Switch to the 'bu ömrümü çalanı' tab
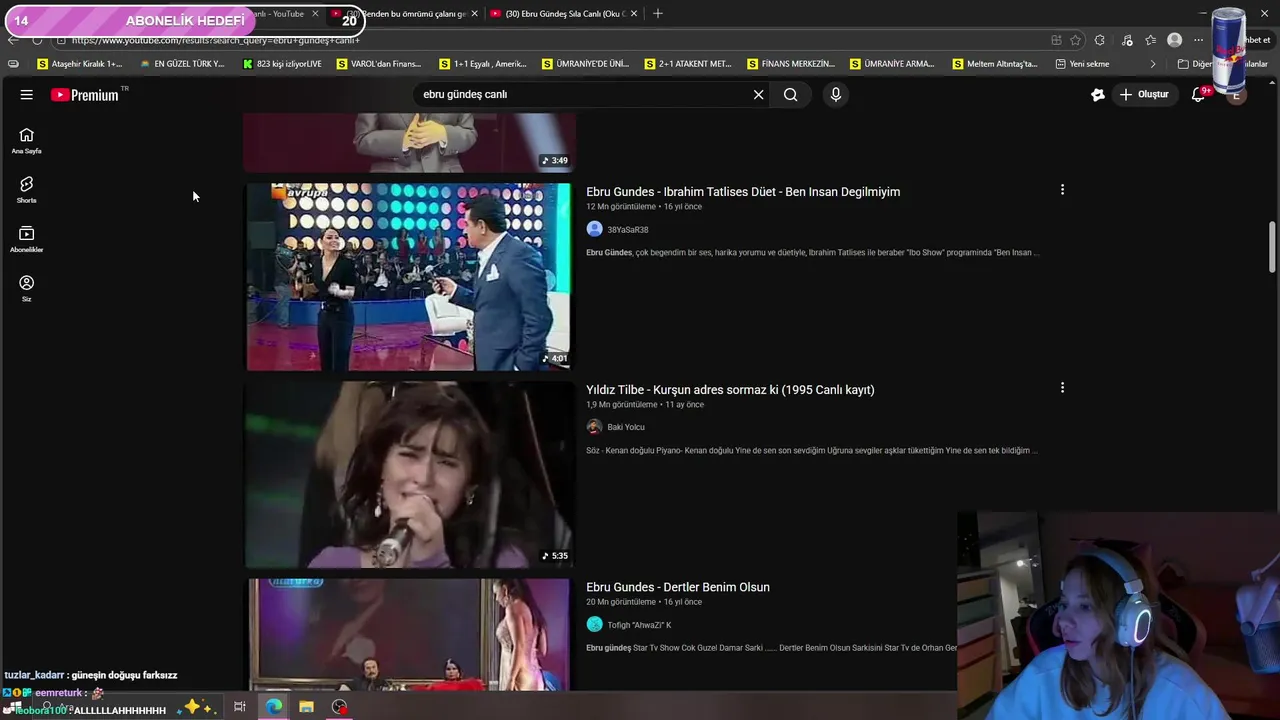 pos(407,13)
